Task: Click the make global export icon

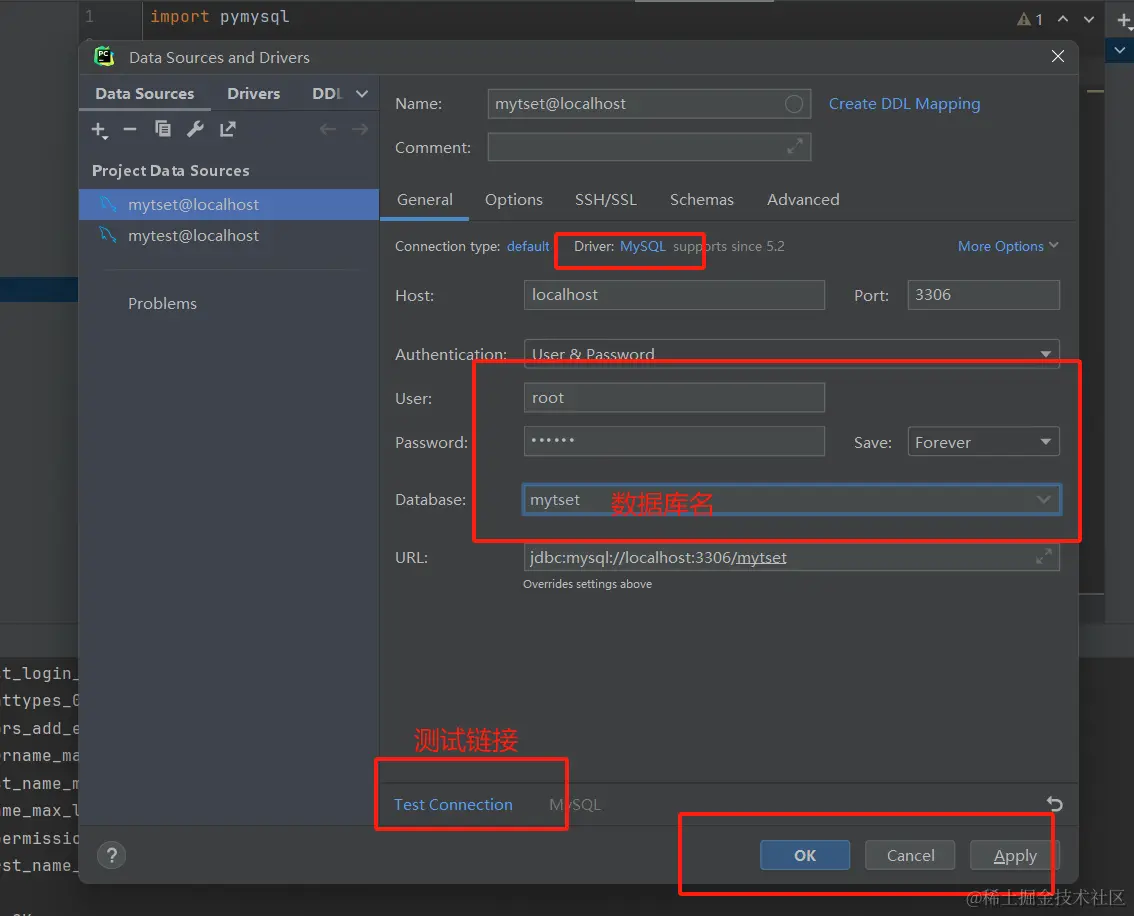Action: point(228,129)
